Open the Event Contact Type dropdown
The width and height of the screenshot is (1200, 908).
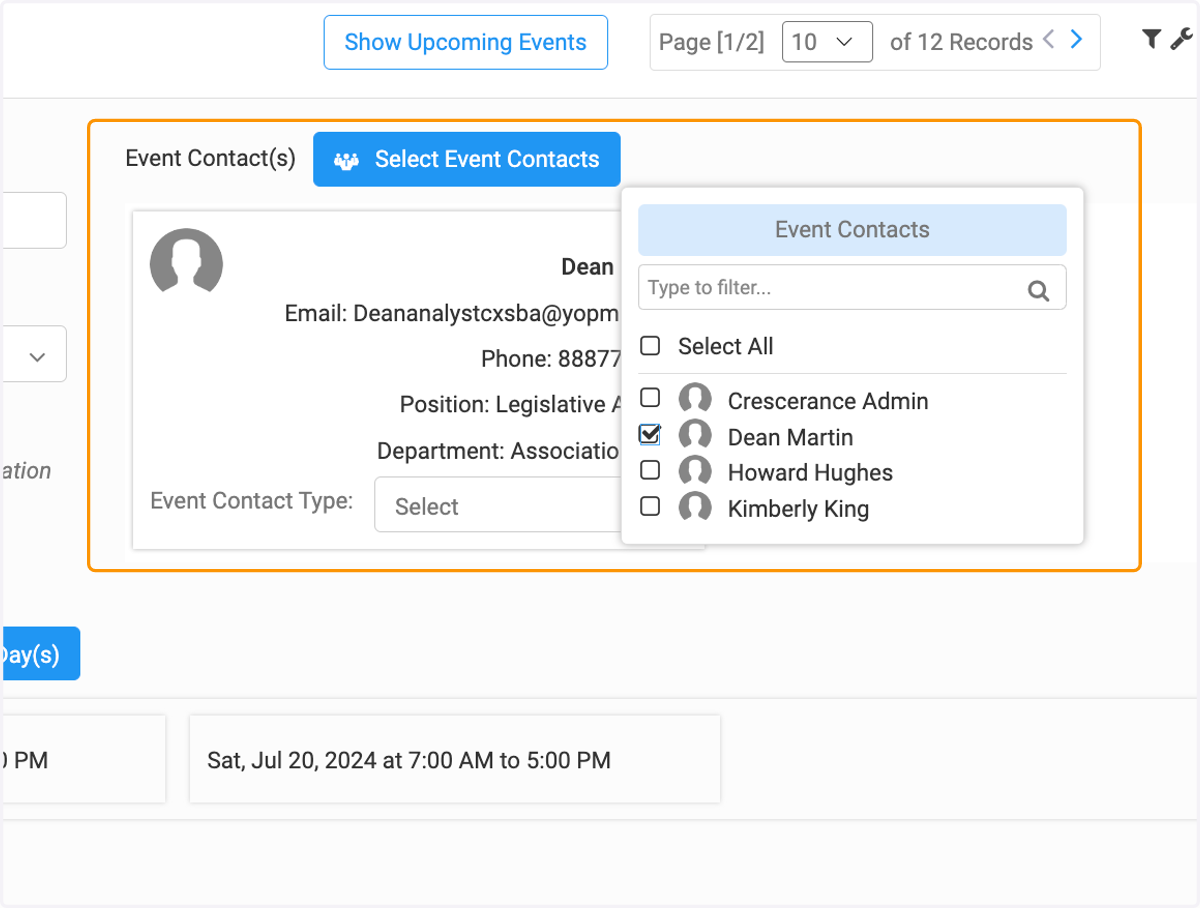coord(497,505)
